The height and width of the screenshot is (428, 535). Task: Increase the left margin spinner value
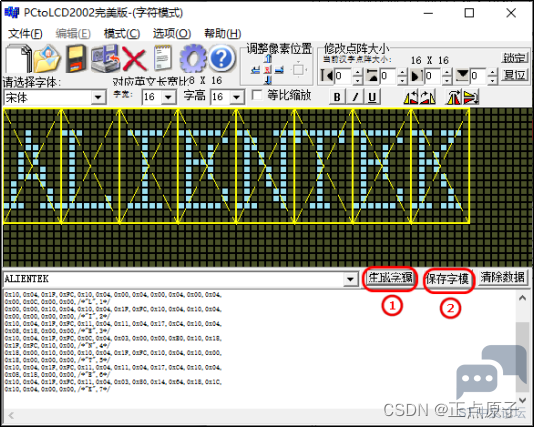pos(357,72)
